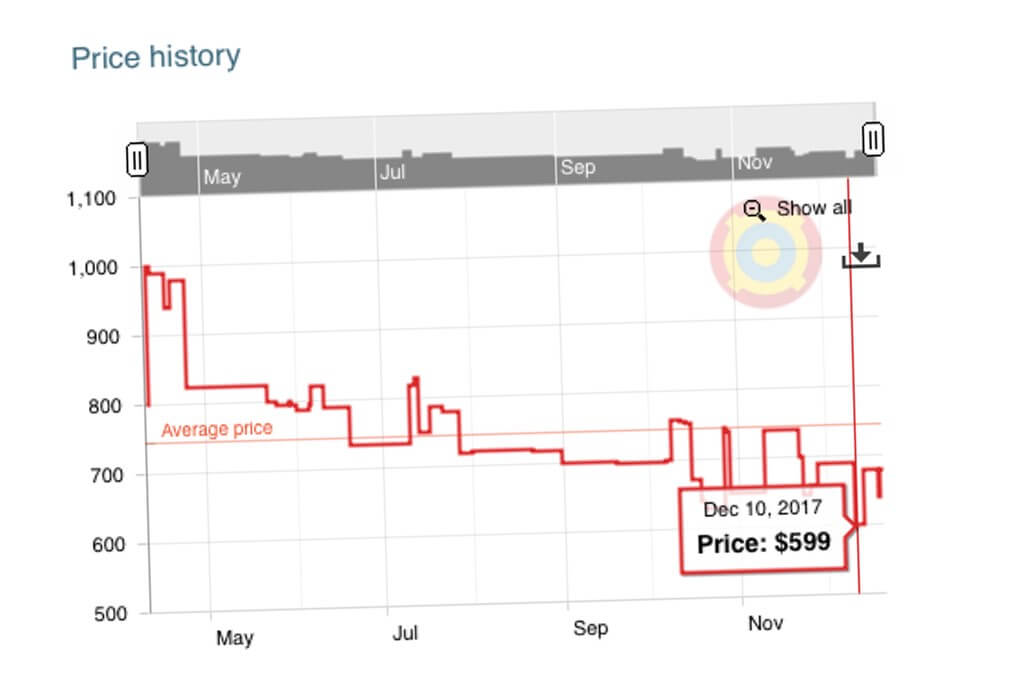Screen dimensions: 1024x684
Task: Click the May label in the navigator strip
Action: 222,177
